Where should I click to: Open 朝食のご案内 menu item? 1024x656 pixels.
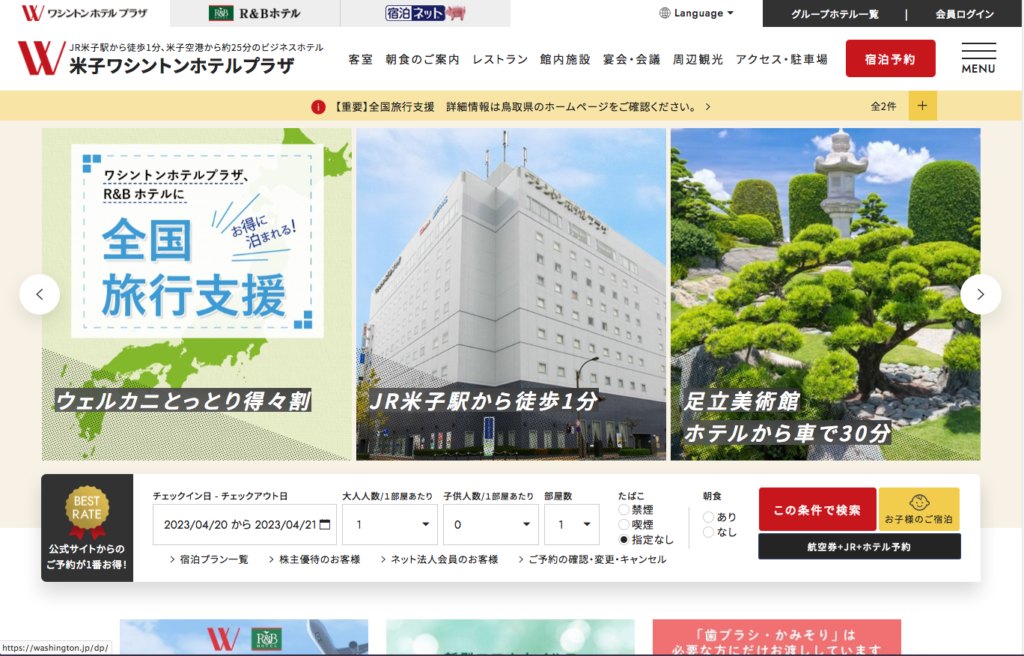(x=422, y=59)
